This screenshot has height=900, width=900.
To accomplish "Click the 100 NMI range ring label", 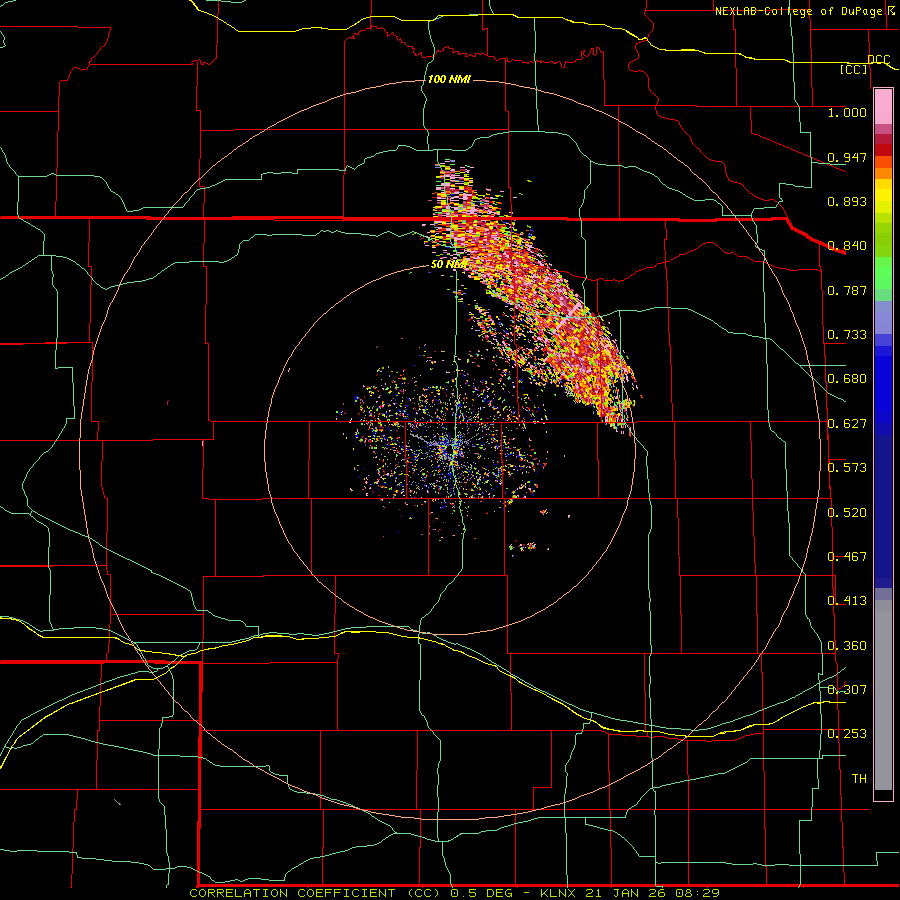I will [449, 79].
